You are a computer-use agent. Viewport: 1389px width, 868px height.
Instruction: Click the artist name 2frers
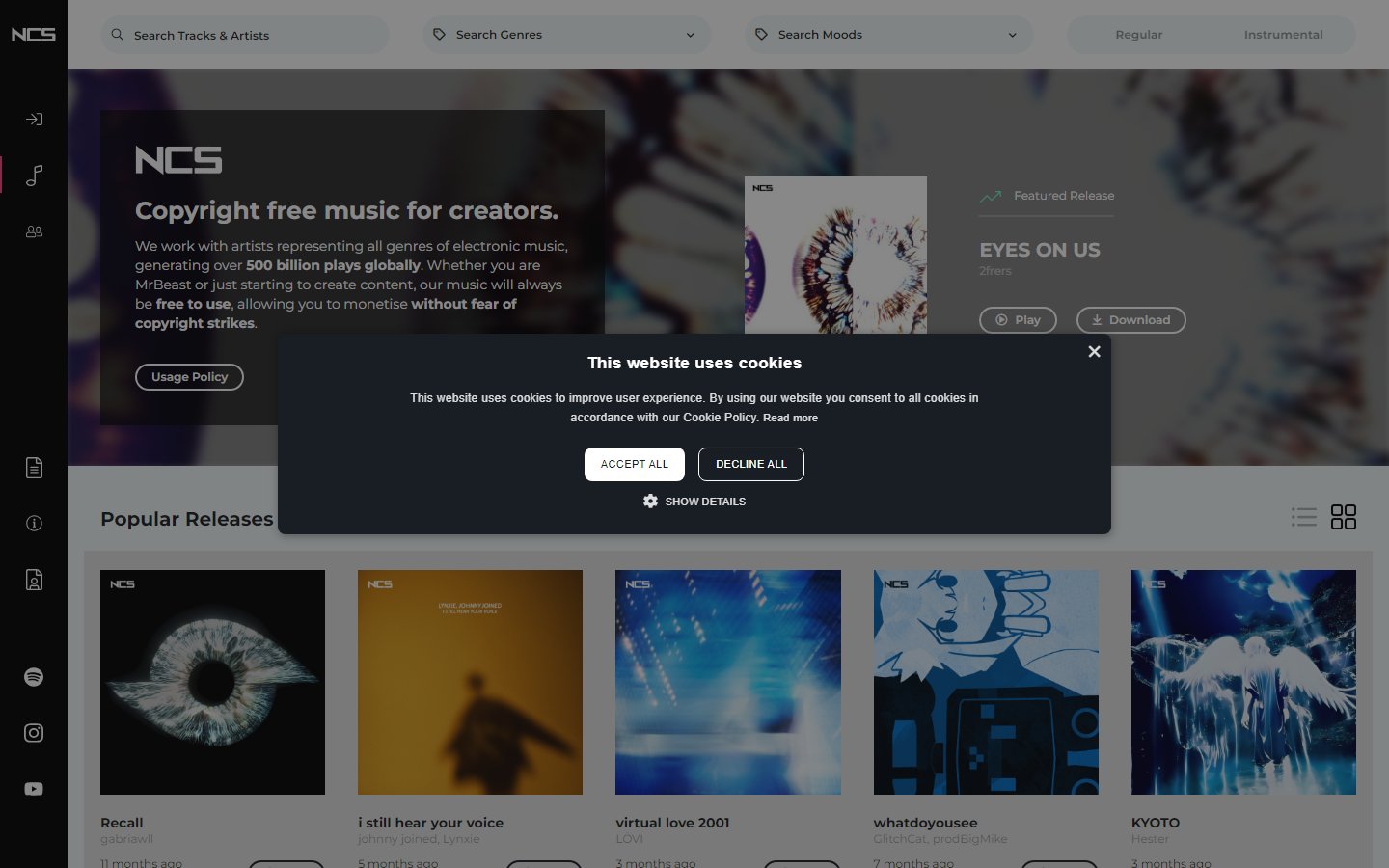[995, 271]
